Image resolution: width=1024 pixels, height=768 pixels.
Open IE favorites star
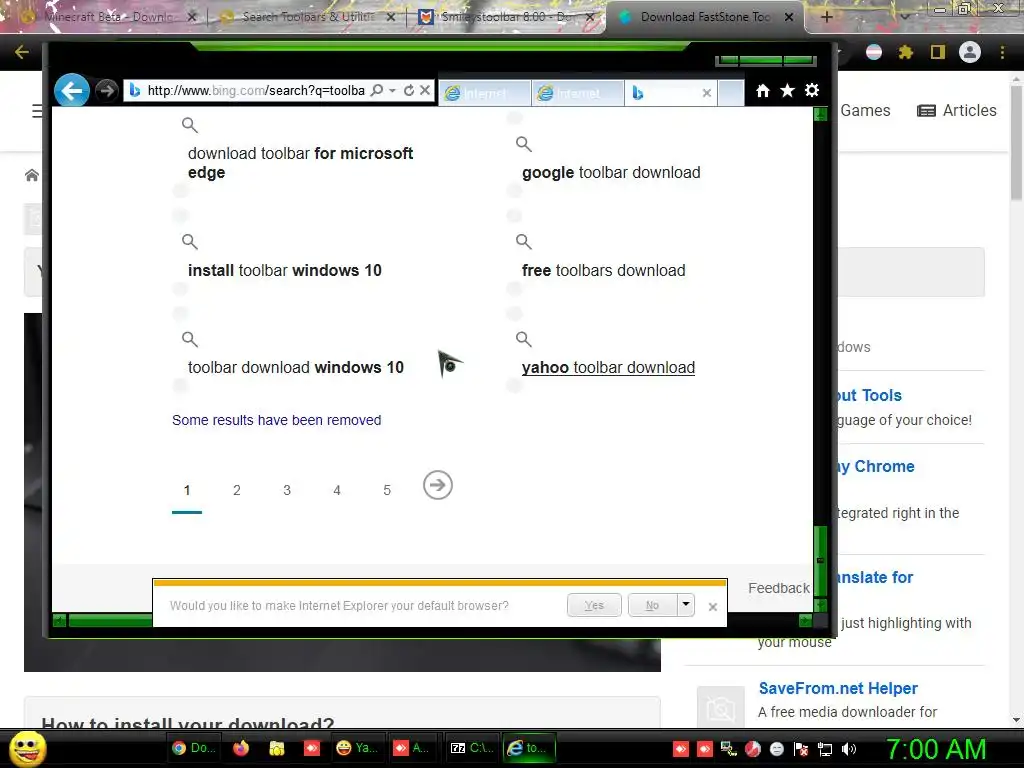tap(788, 91)
